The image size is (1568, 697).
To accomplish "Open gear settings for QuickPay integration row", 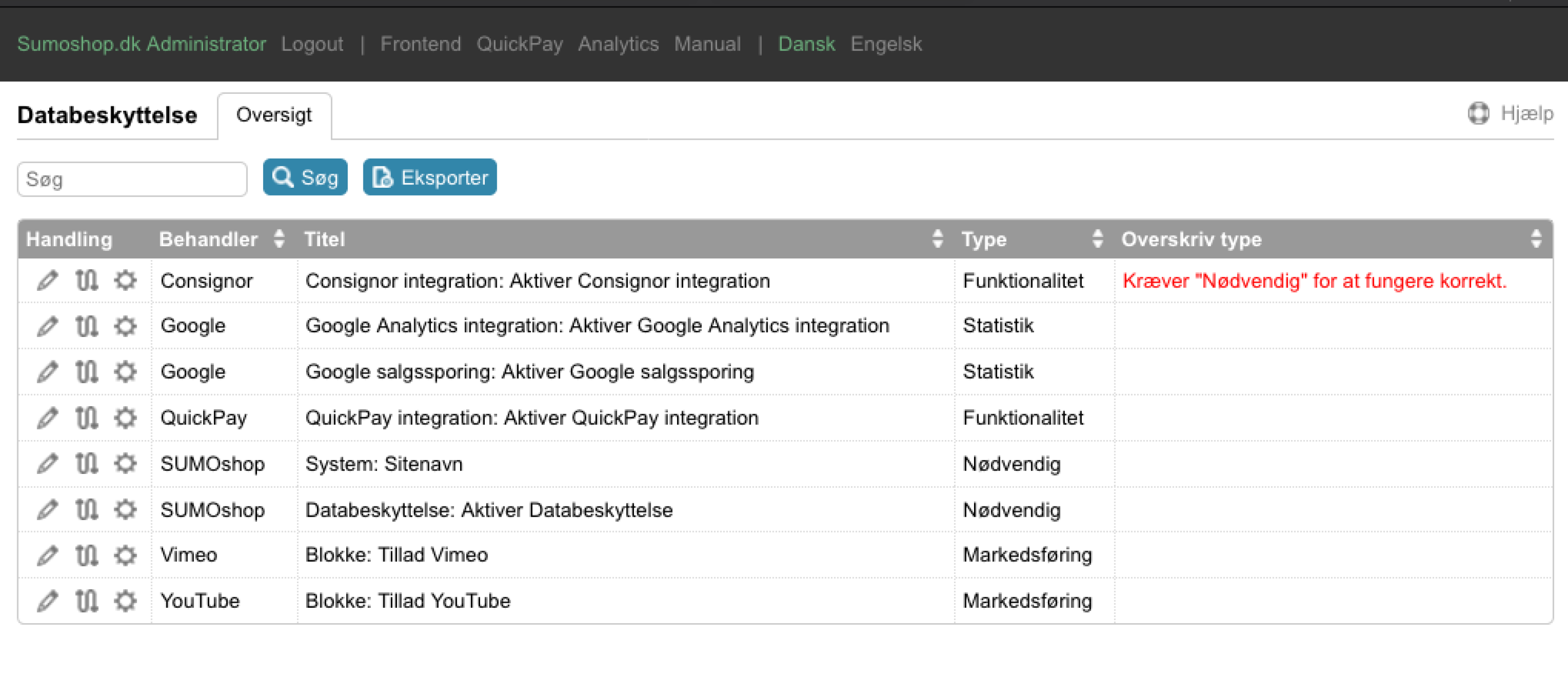I will (x=125, y=418).
